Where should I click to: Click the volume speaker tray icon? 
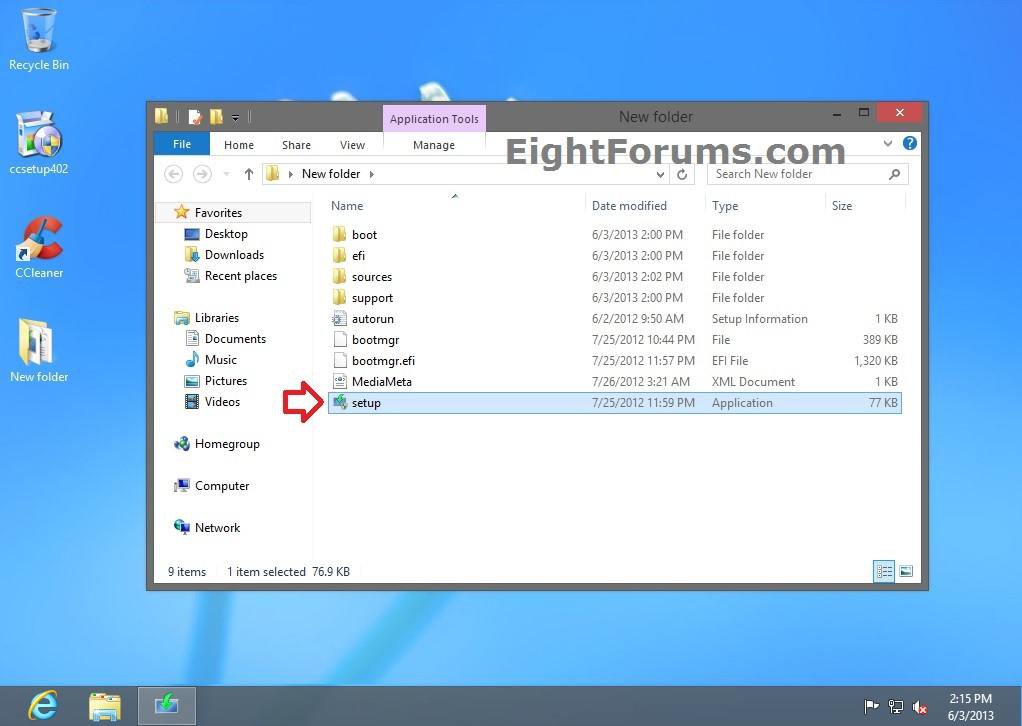click(920, 707)
